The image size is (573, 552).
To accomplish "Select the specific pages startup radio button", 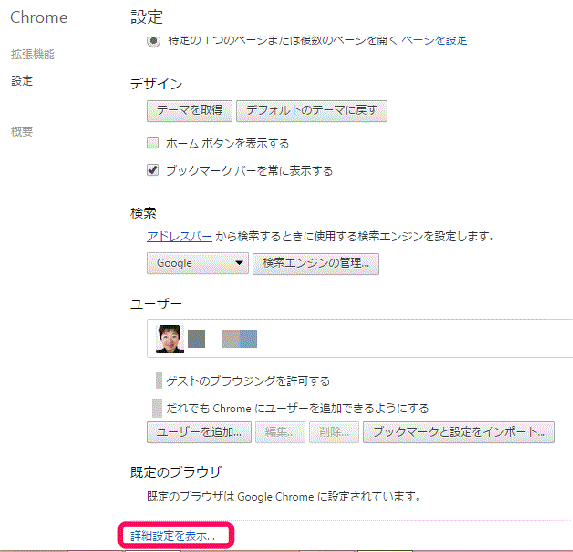I will (x=153, y=41).
